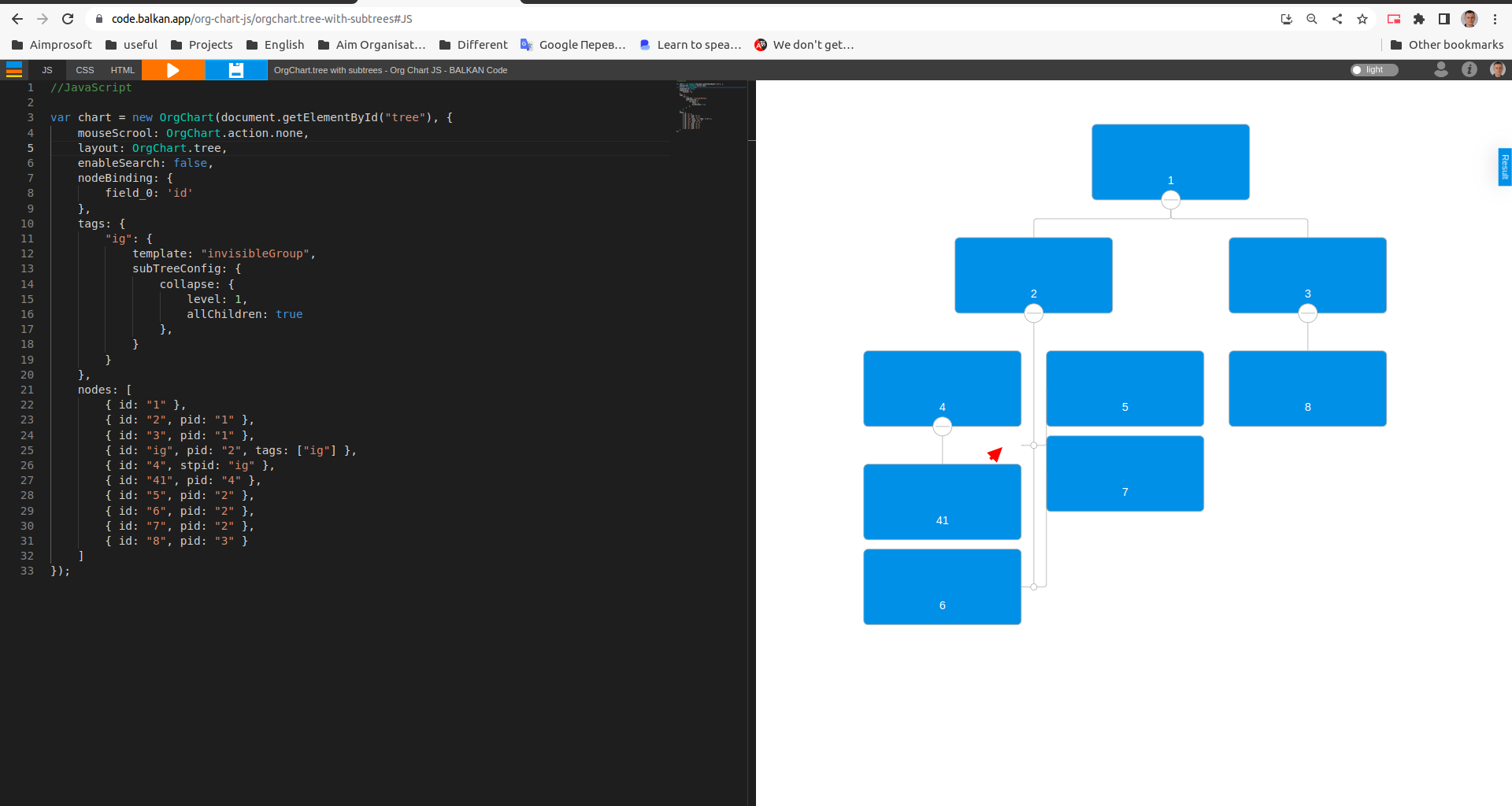This screenshot has height=806, width=1512.
Task: Open the Projects bookmarks folder
Action: pos(202,45)
